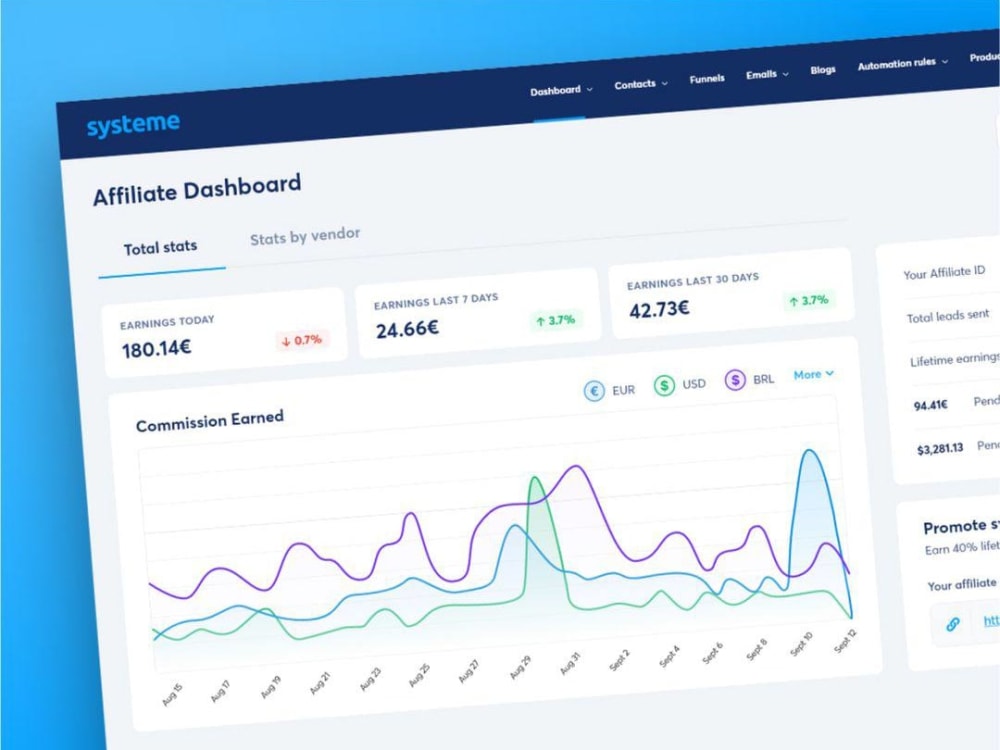The image size is (1000, 750).
Task: Click the 42.73€ last 30 days value
Action: pos(659,310)
